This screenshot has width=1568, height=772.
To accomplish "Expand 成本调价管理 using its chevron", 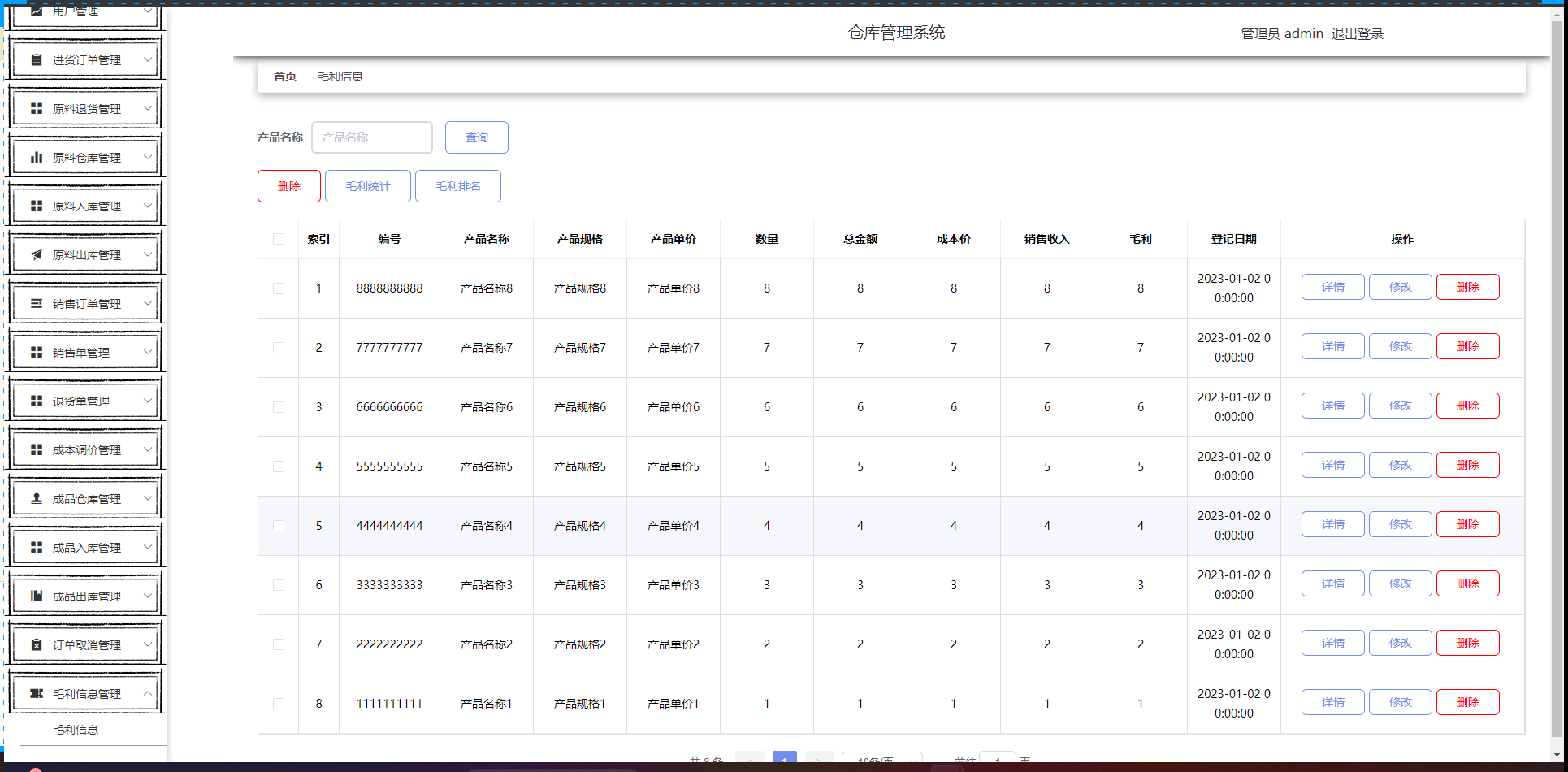I will pos(147,449).
